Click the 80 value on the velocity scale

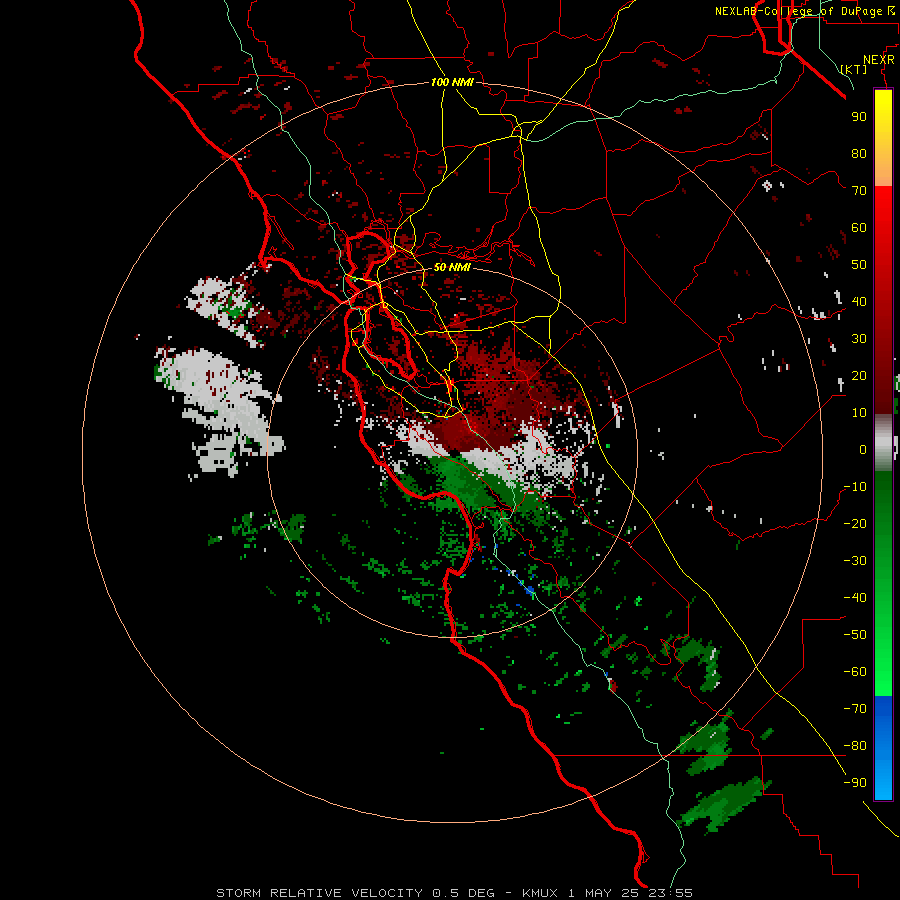click(859, 153)
